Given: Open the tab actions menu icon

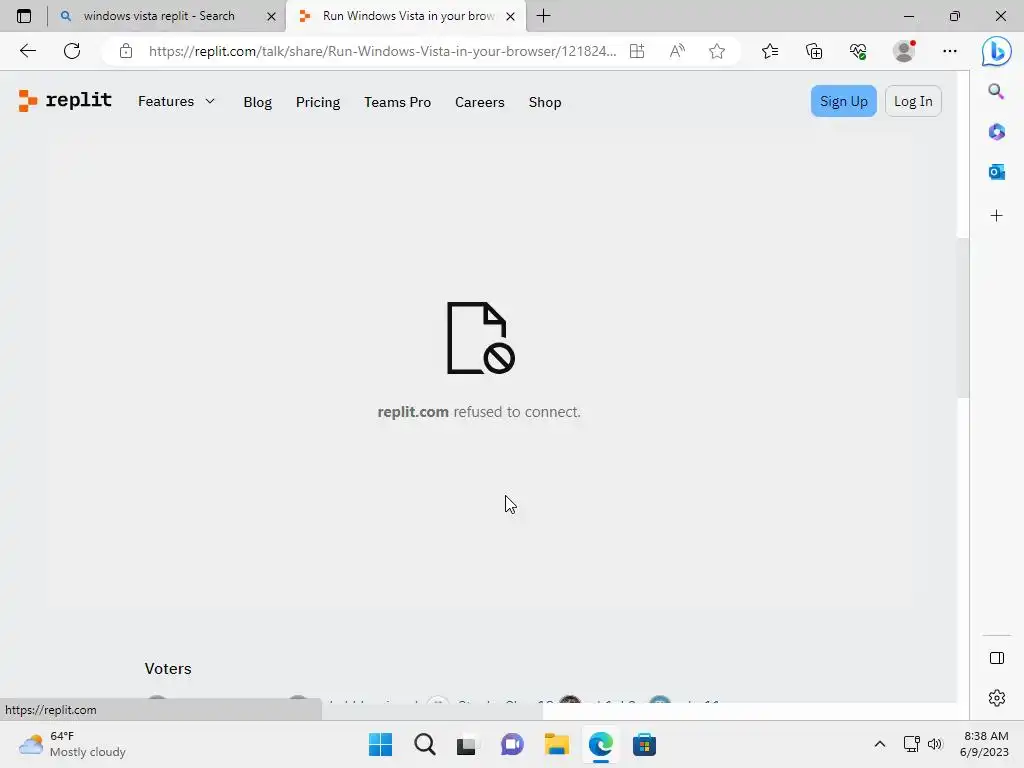Looking at the screenshot, I should coord(24,16).
